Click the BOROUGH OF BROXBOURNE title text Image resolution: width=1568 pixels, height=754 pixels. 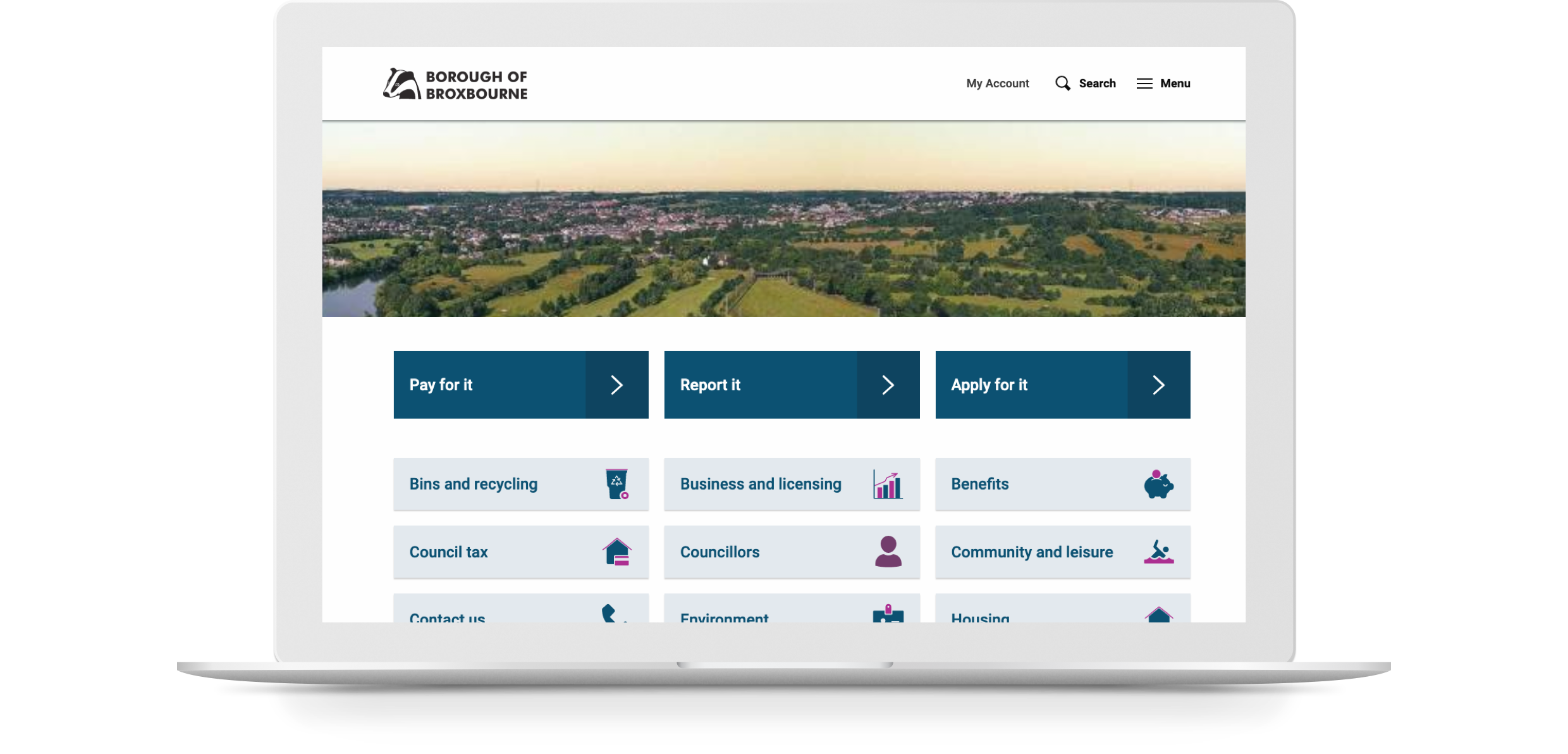click(x=476, y=85)
